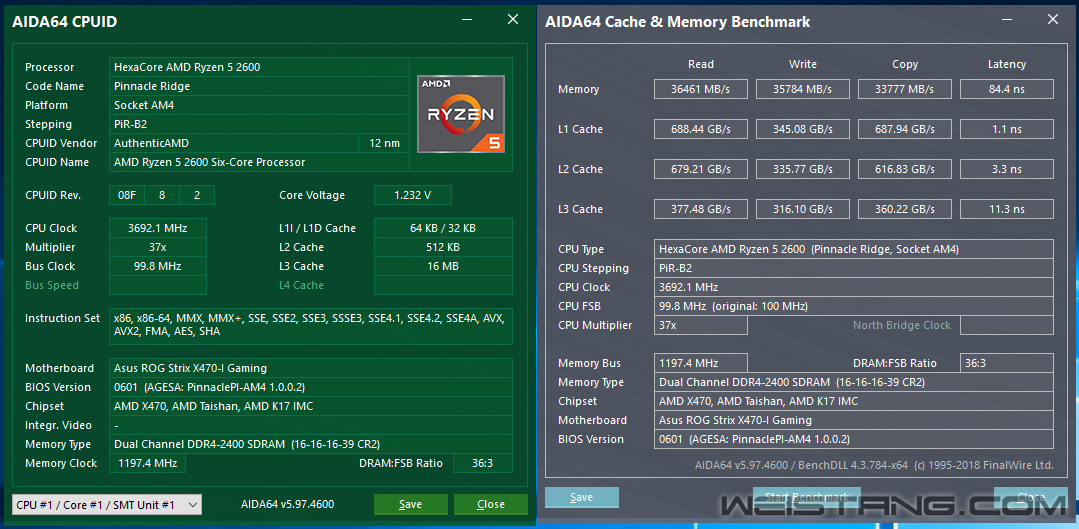Click Save in the CPUID window
The image size is (1079, 529).
click(411, 504)
